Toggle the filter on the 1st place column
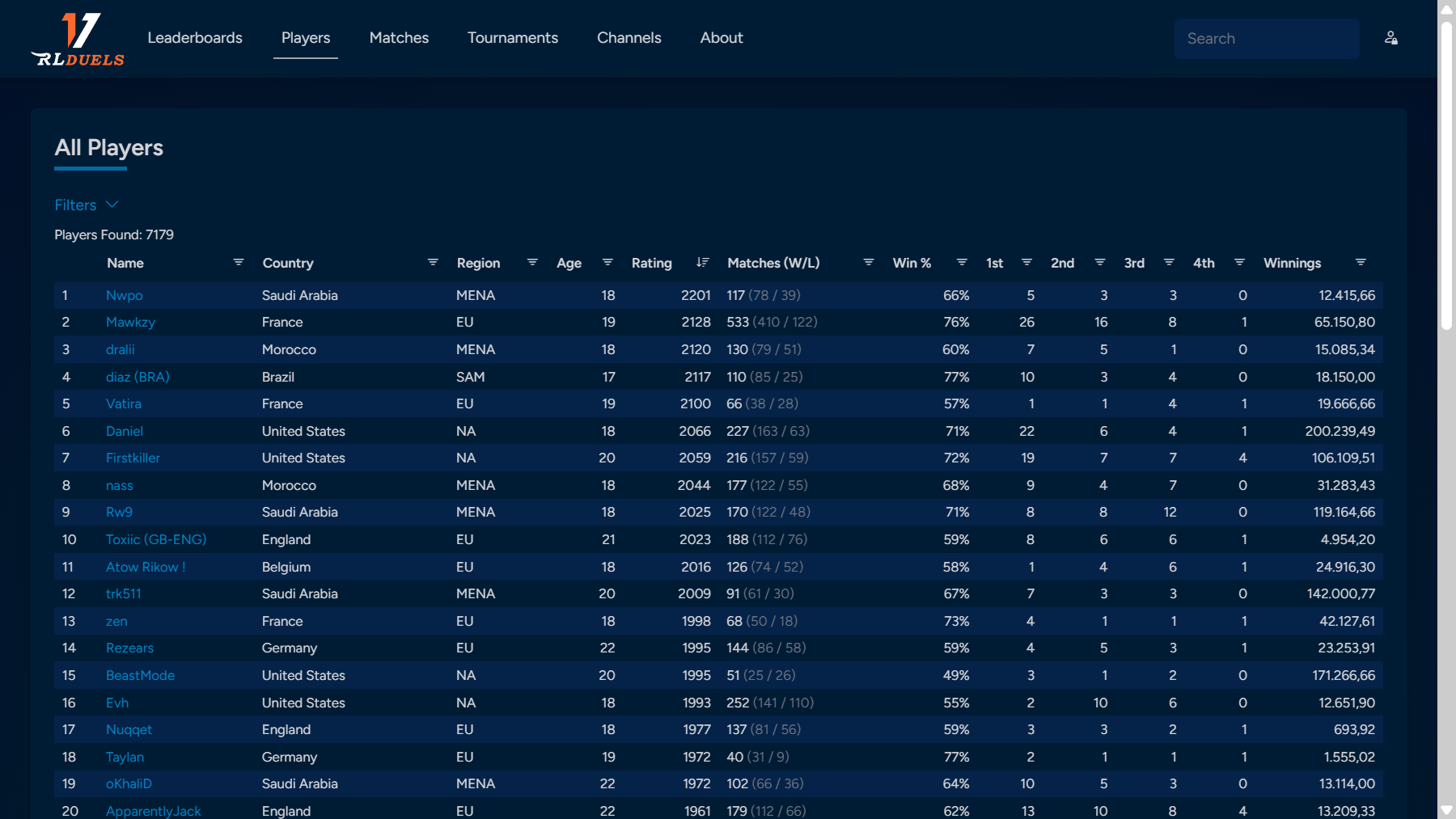The image size is (1456, 819). (x=1026, y=262)
